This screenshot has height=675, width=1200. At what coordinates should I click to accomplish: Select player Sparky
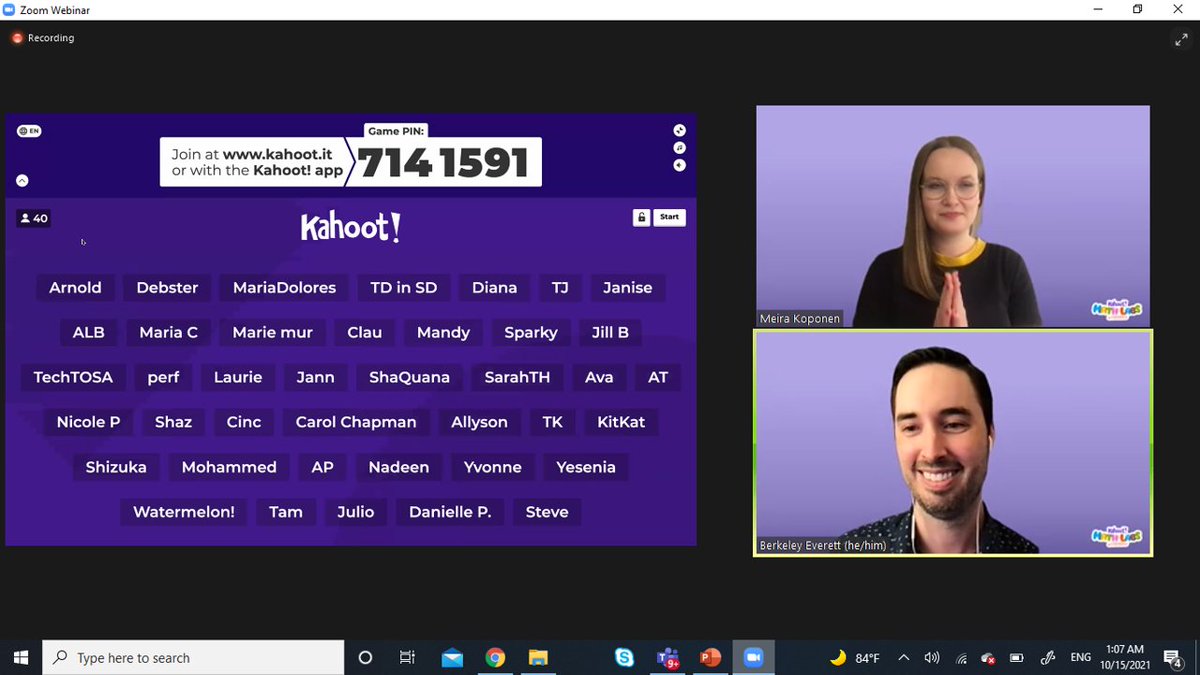[x=531, y=333]
